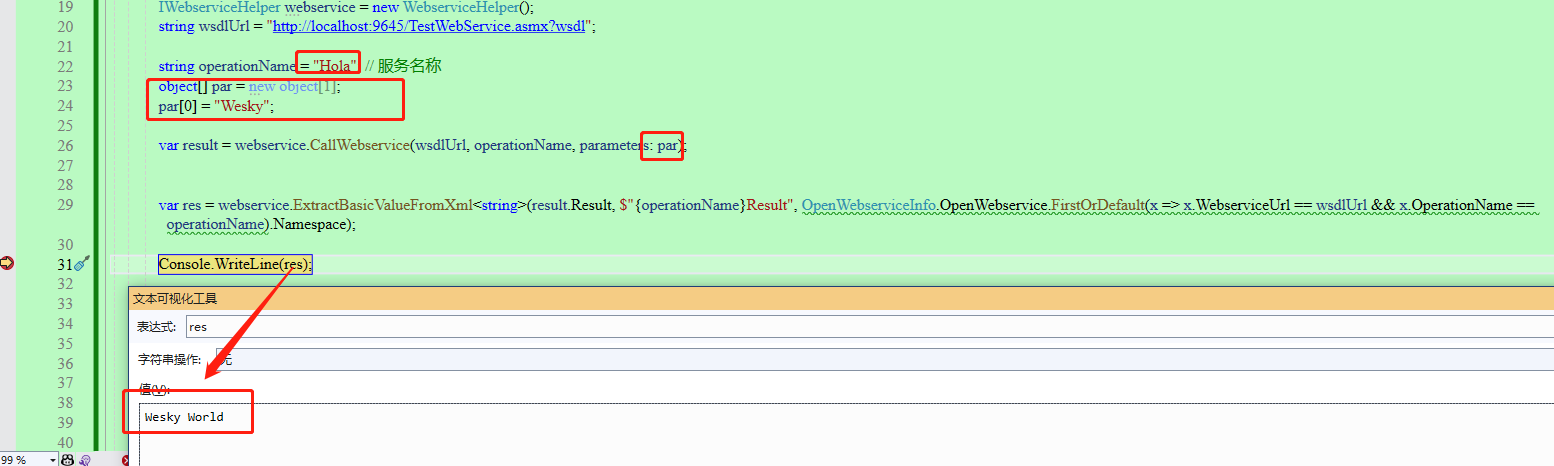The image size is (1554, 466).
Task: Click the purple icon in bottom status strip
Action: point(86,459)
